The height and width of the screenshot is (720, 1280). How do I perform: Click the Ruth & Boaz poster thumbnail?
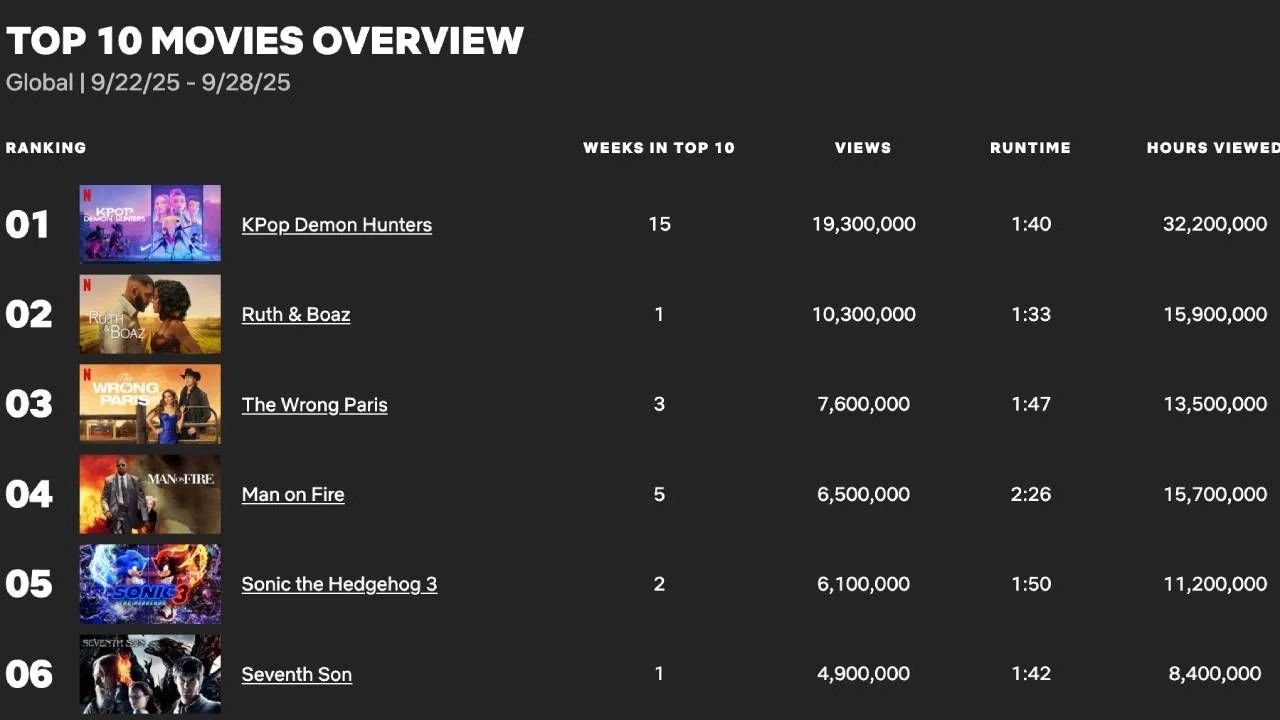coord(150,314)
